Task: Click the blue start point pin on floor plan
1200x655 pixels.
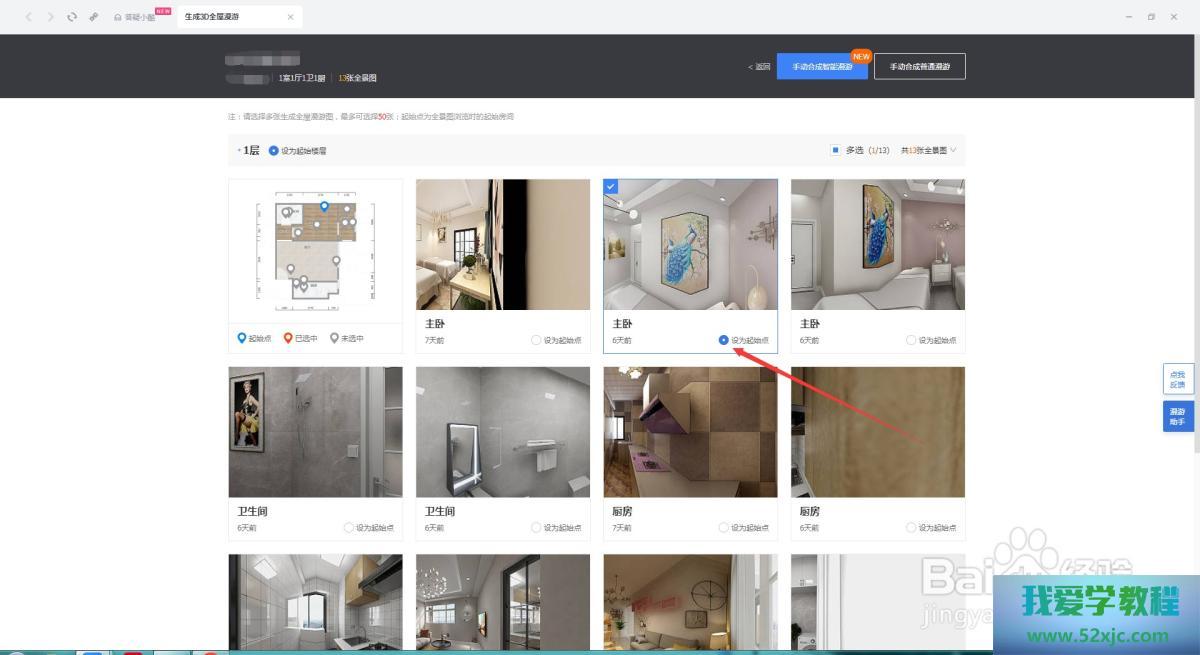Action: click(324, 206)
